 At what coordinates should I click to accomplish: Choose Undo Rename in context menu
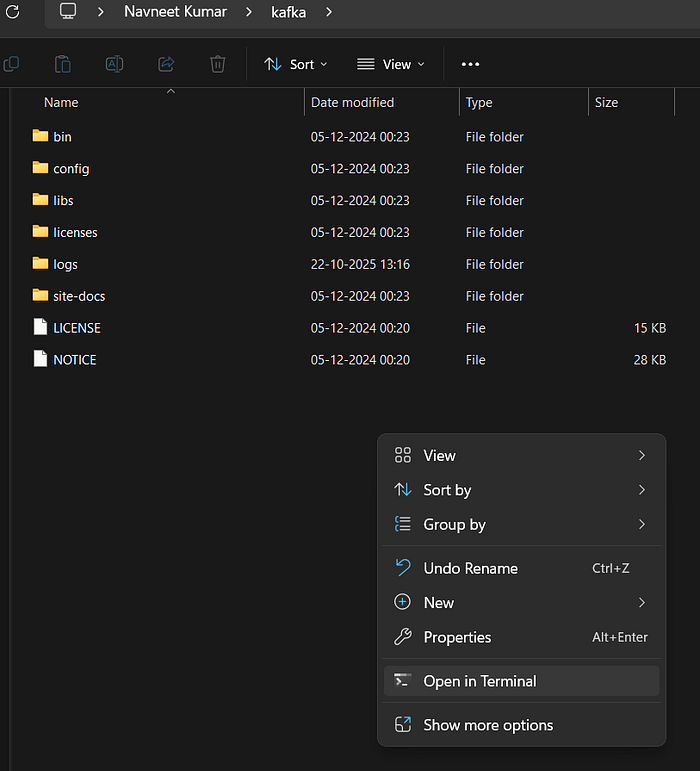click(521, 568)
